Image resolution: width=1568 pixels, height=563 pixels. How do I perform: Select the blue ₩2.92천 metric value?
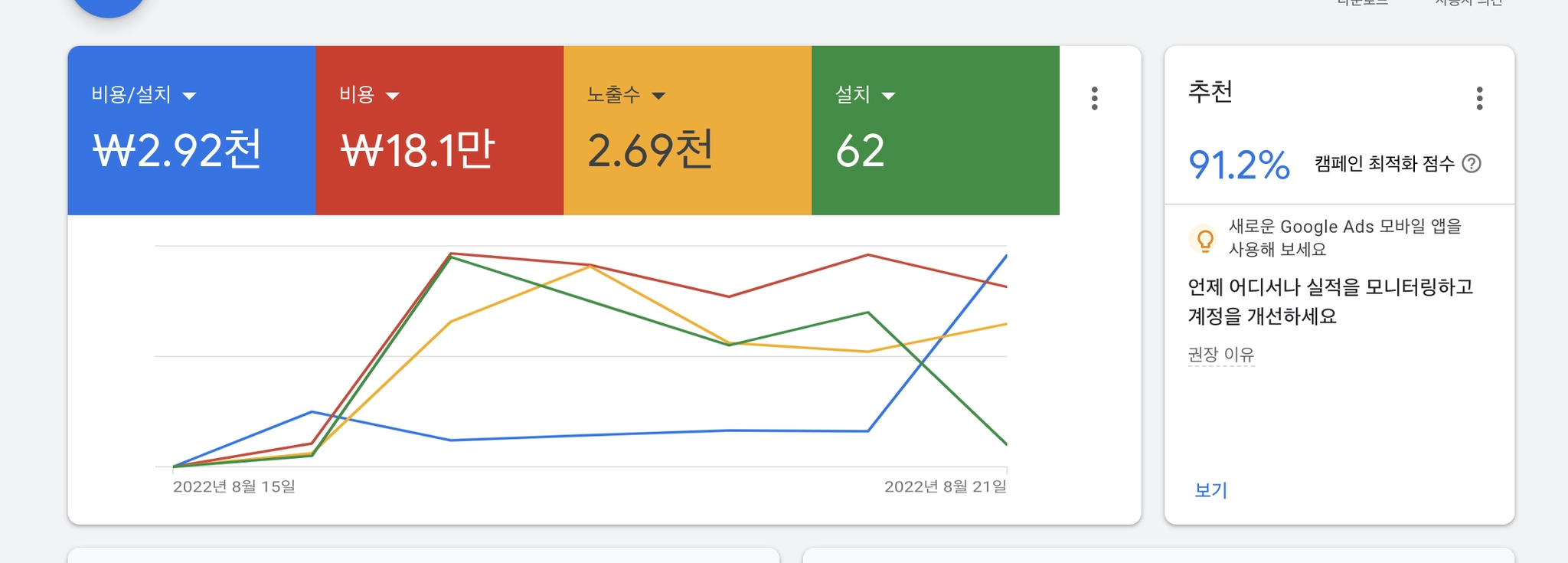coord(177,150)
